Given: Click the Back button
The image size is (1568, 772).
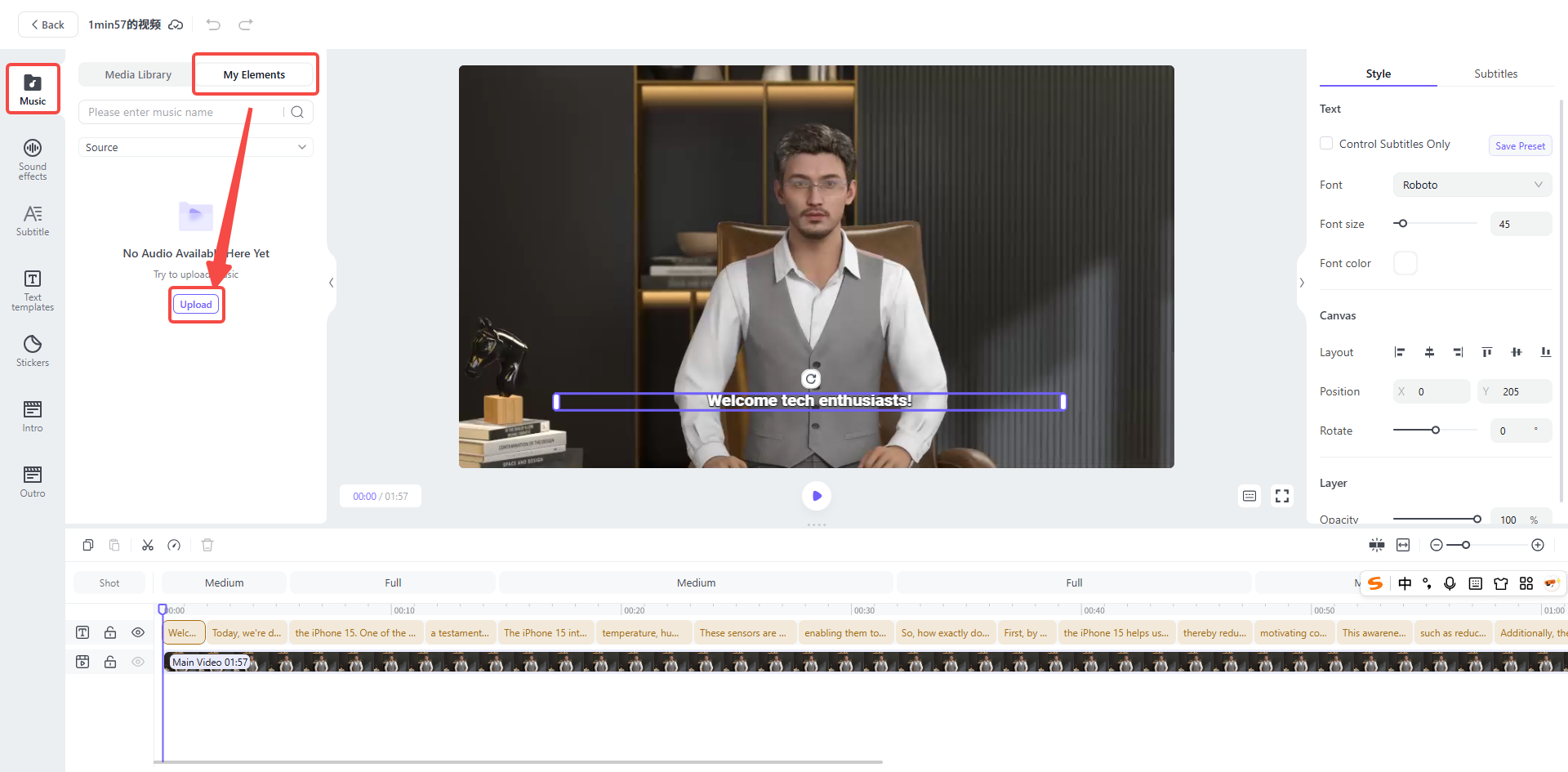Looking at the screenshot, I should tap(47, 25).
